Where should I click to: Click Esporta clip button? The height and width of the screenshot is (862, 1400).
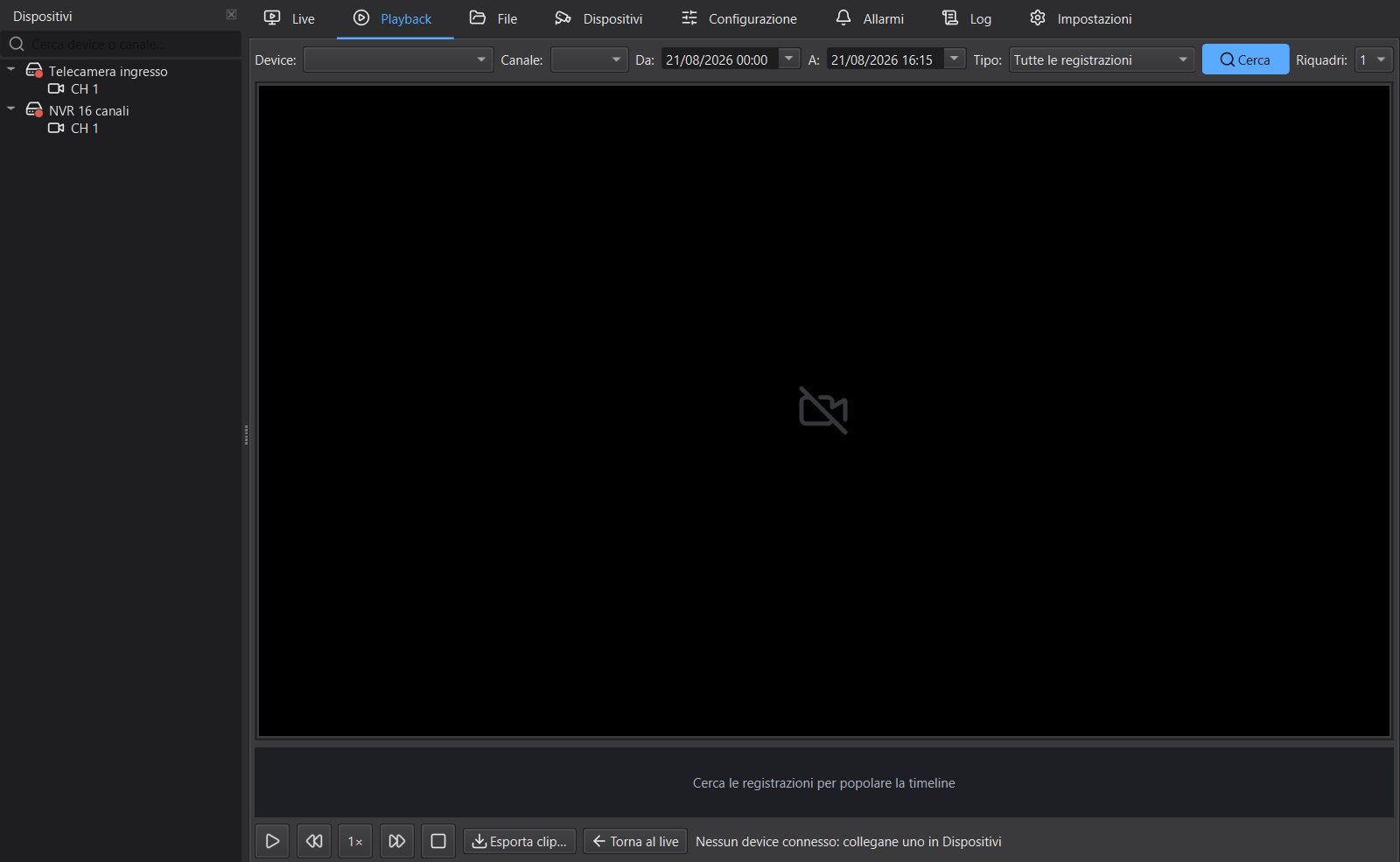[520, 841]
